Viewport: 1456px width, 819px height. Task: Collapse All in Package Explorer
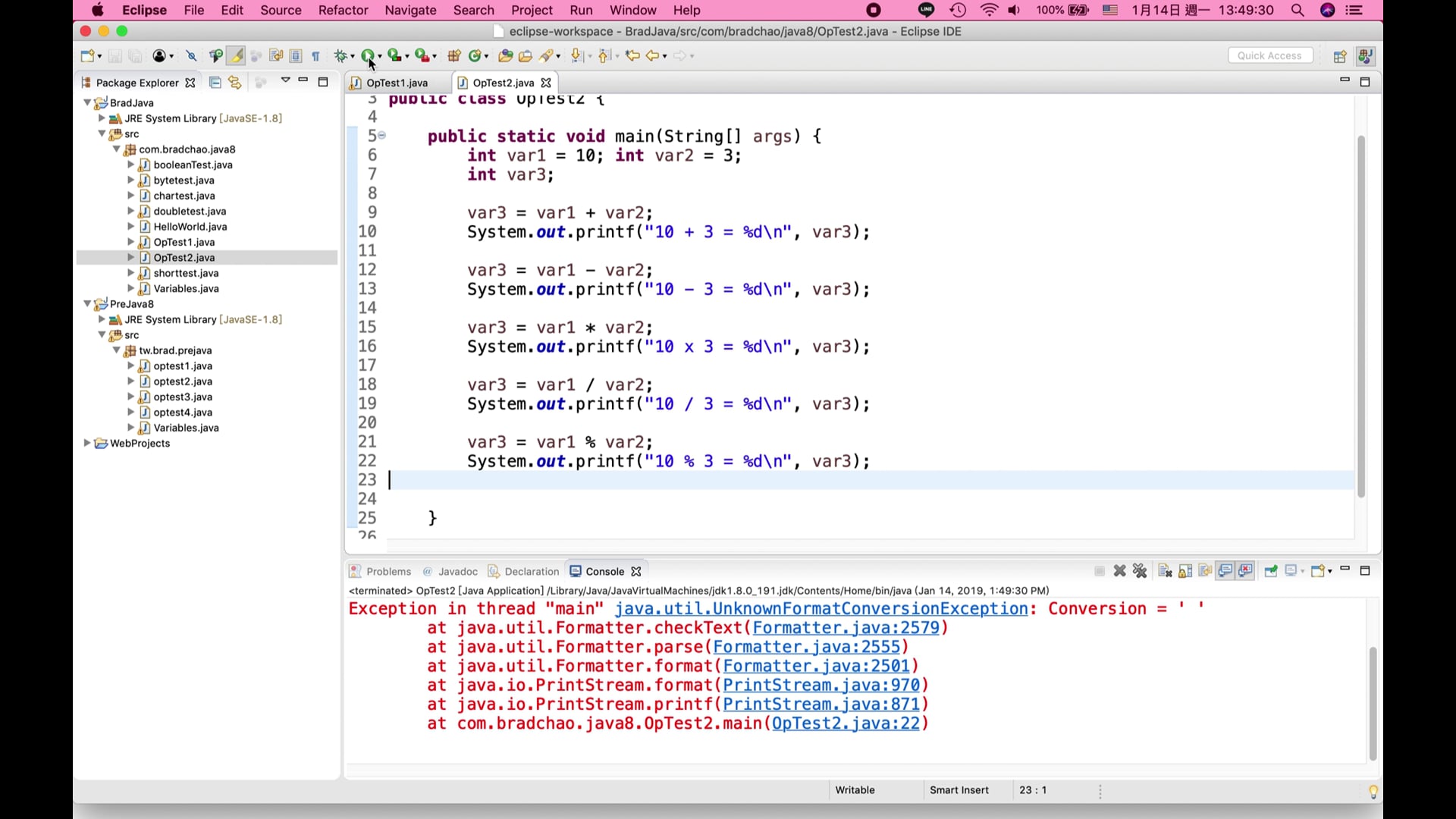click(215, 83)
